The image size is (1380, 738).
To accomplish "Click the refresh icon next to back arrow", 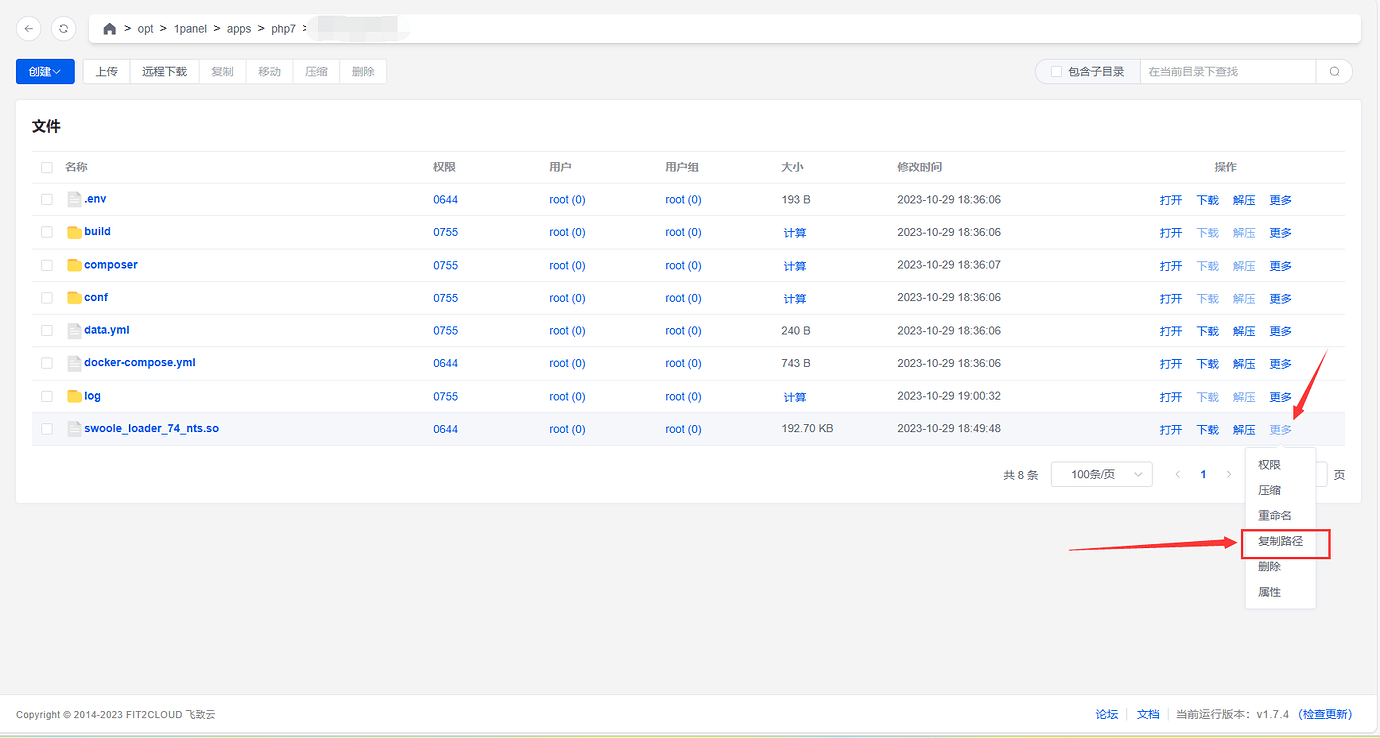I will pos(62,28).
